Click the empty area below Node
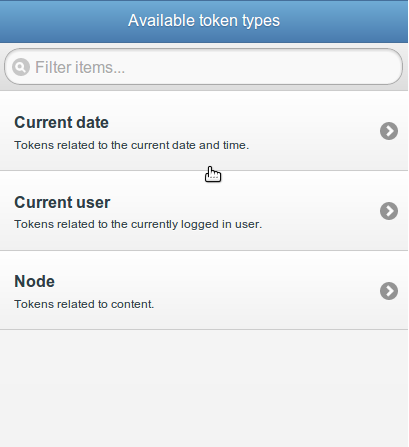The height and width of the screenshot is (447, 409). click(204, 388)
